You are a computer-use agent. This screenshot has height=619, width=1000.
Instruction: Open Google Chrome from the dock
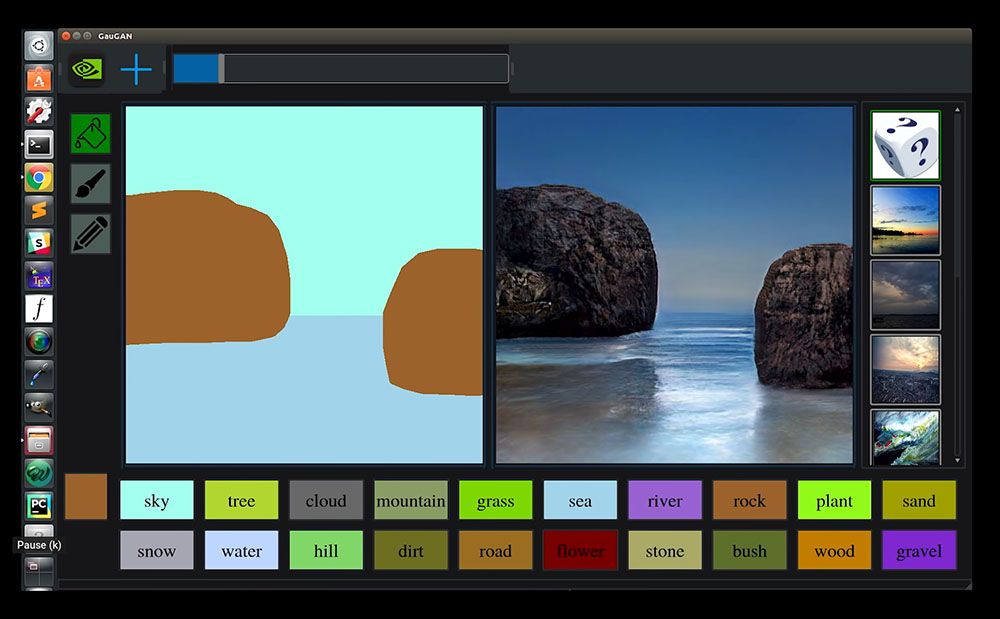(39, 178)
